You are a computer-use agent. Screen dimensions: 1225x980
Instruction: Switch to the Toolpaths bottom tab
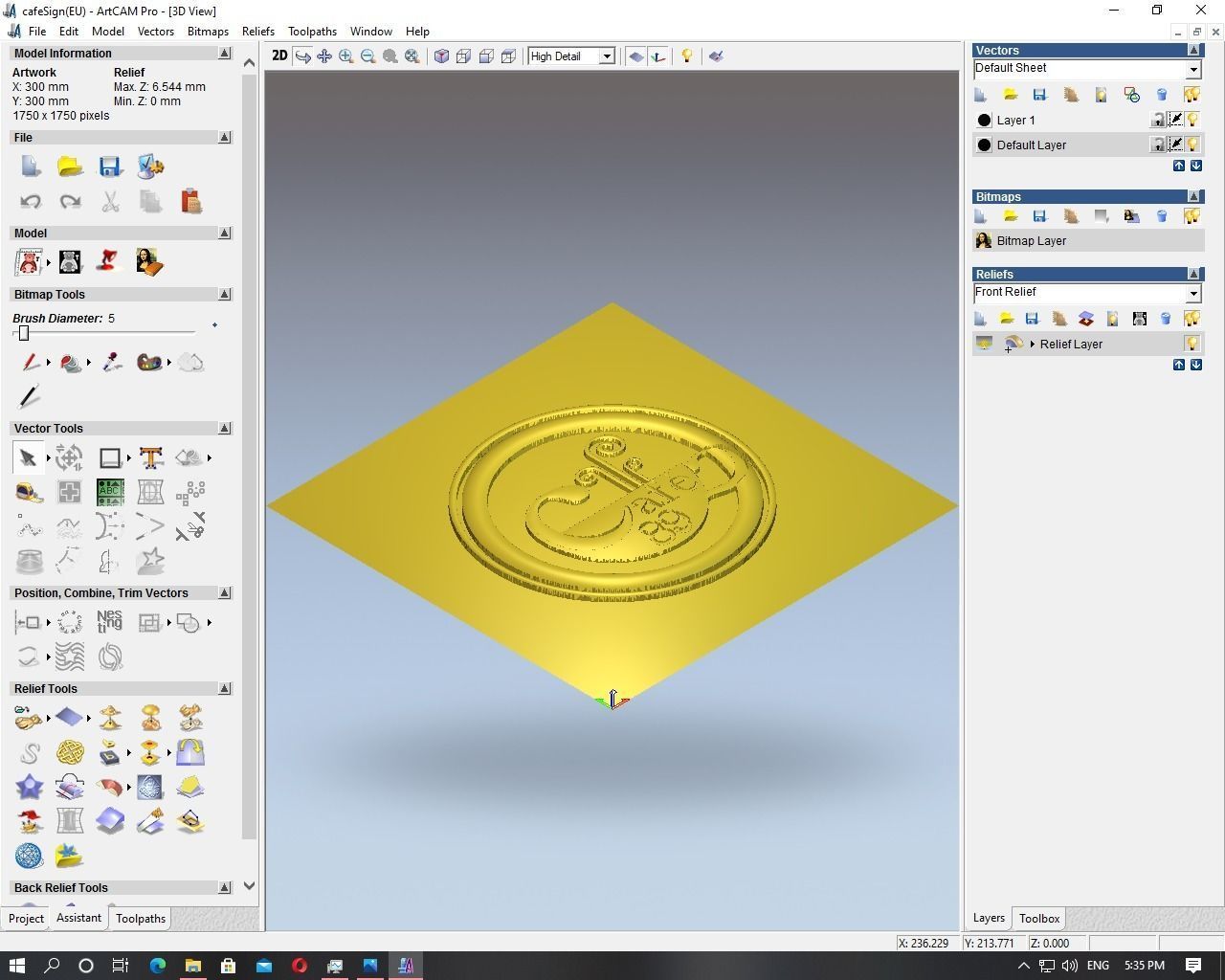141,919
